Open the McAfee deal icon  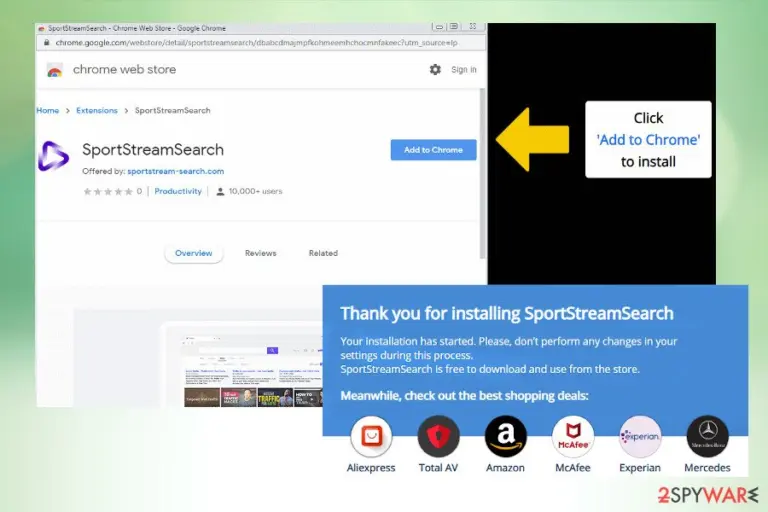pyautogui.click(x=573, y=436)
